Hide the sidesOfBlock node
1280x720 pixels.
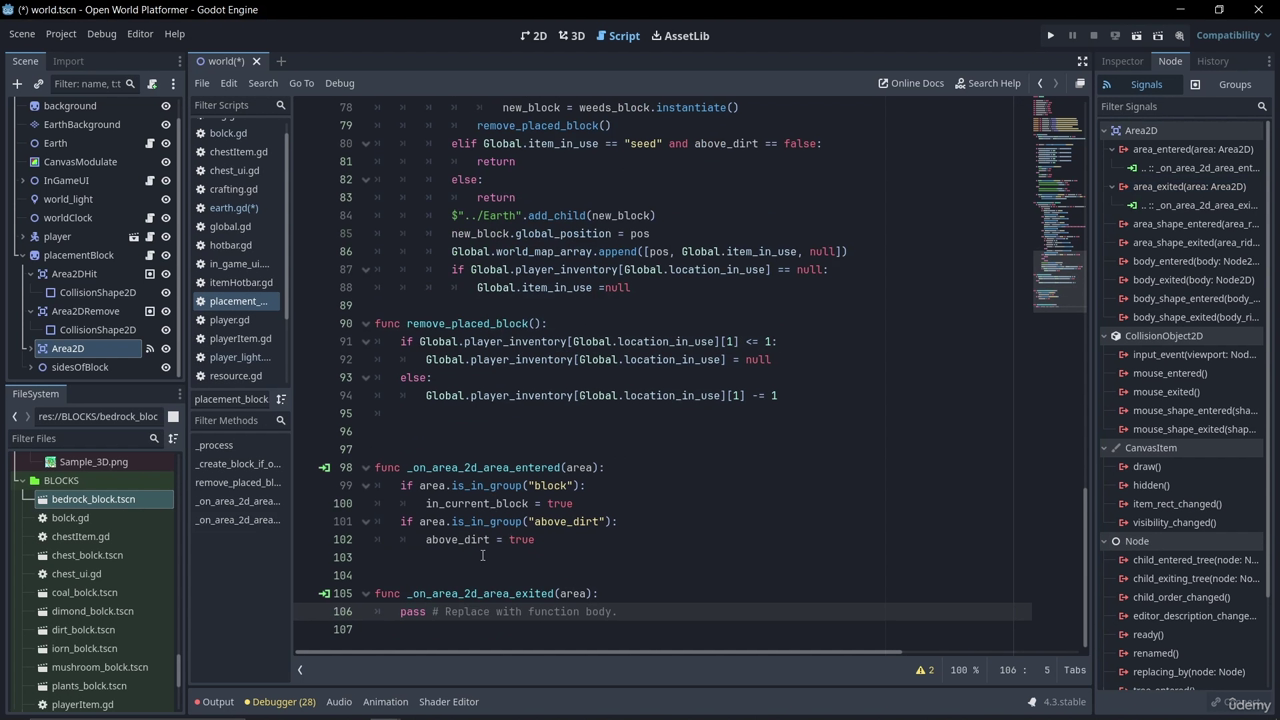(x=166, y=367)
